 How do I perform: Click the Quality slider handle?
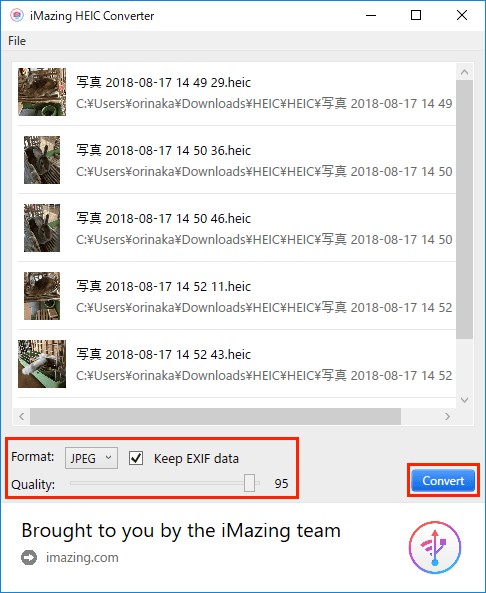click(x=249, y=483)
